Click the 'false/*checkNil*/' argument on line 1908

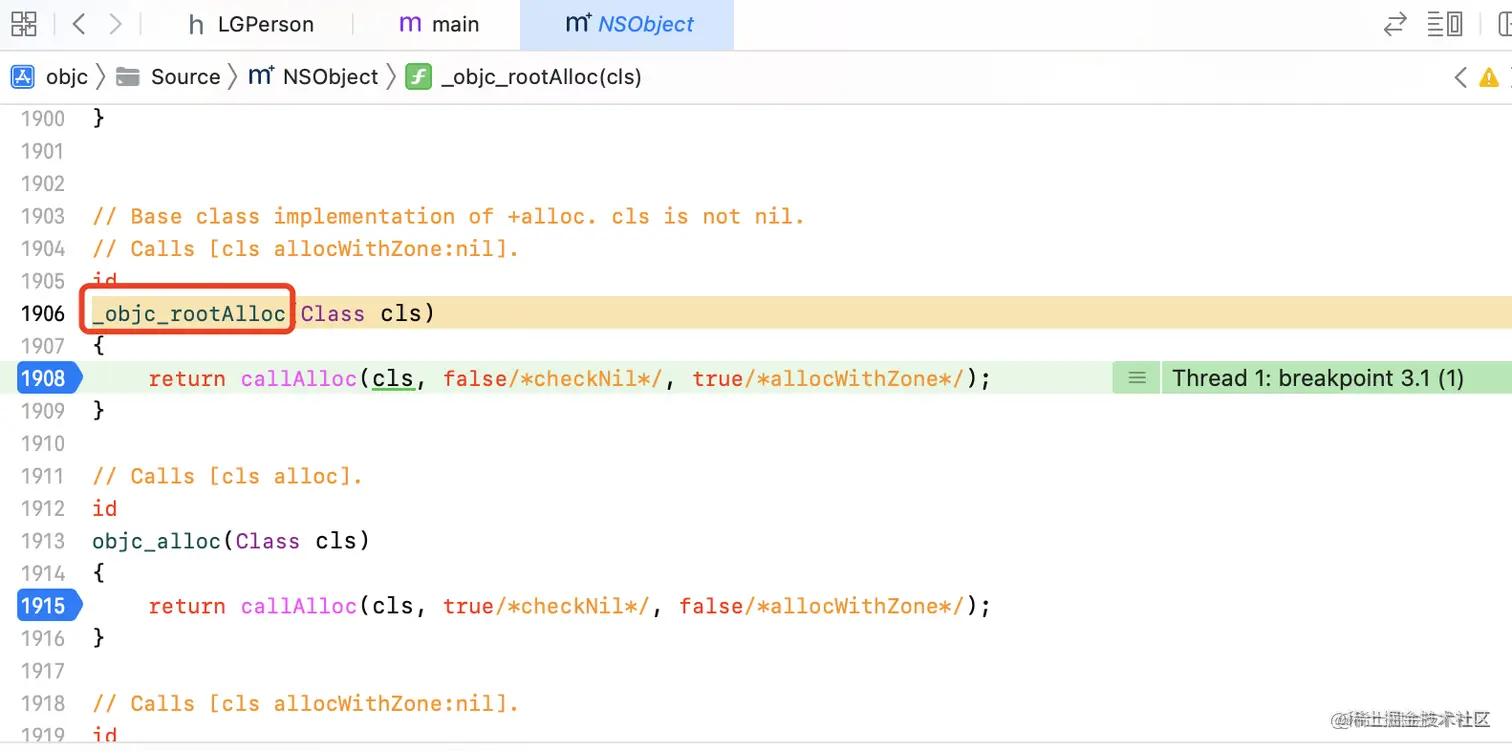click(x=554, y=379)
